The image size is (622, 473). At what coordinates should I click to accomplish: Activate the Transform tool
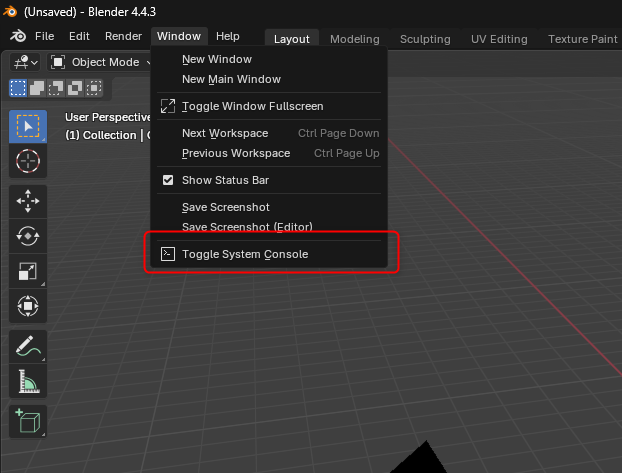click(28, 305)
